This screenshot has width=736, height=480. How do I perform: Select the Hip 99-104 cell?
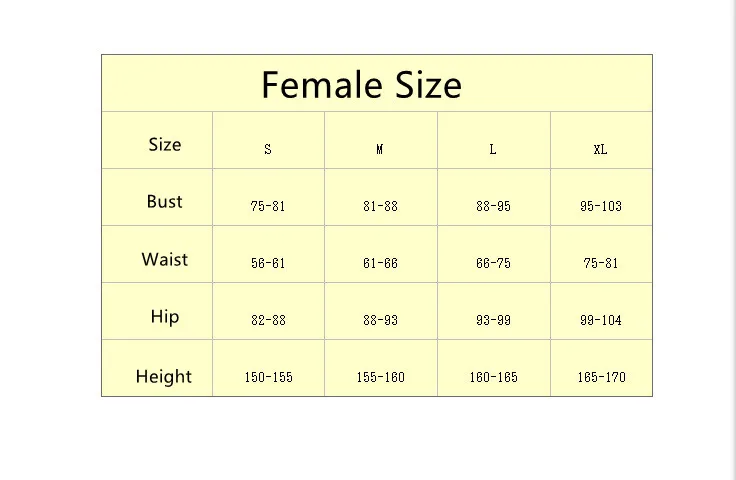[x=600, y=320]
